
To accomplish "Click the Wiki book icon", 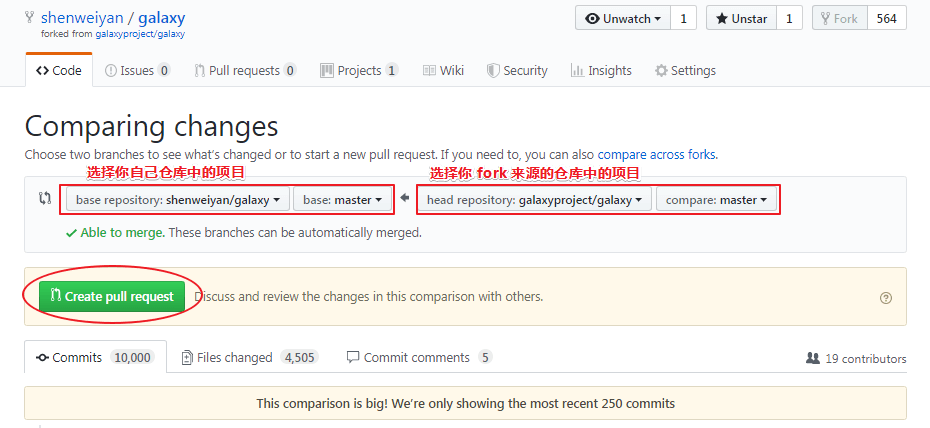I will pos(429,71).
